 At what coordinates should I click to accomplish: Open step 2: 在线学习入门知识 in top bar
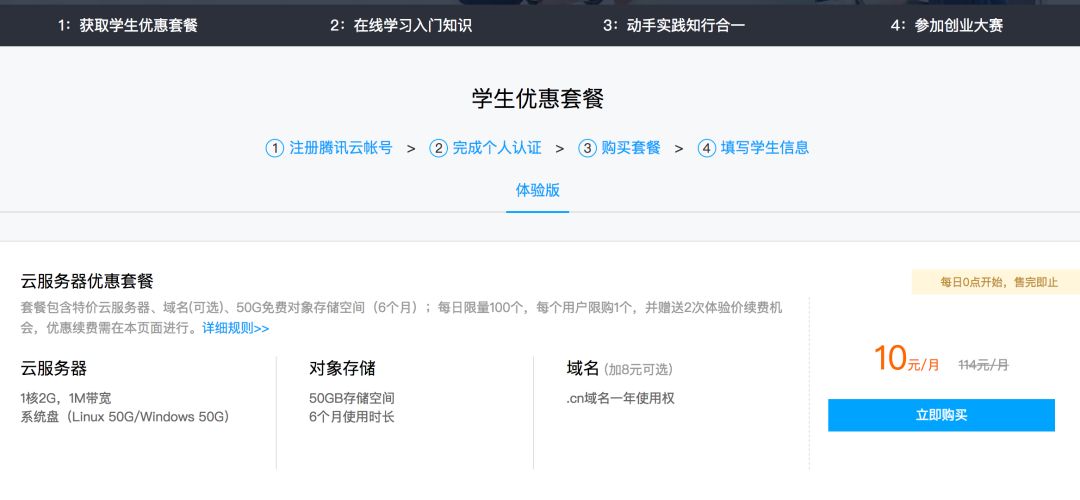click(x=401, y=26)
